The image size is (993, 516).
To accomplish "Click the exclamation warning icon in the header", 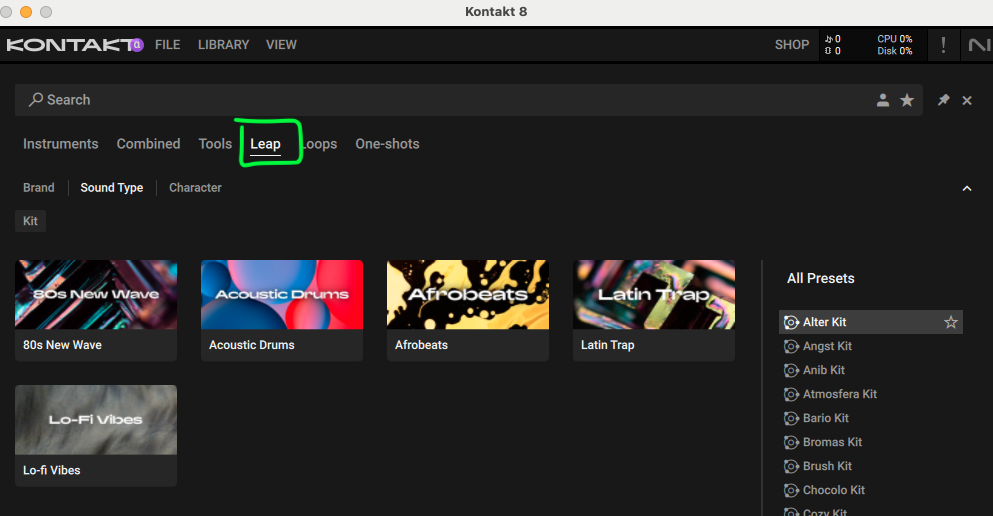I will coord(943,45).
